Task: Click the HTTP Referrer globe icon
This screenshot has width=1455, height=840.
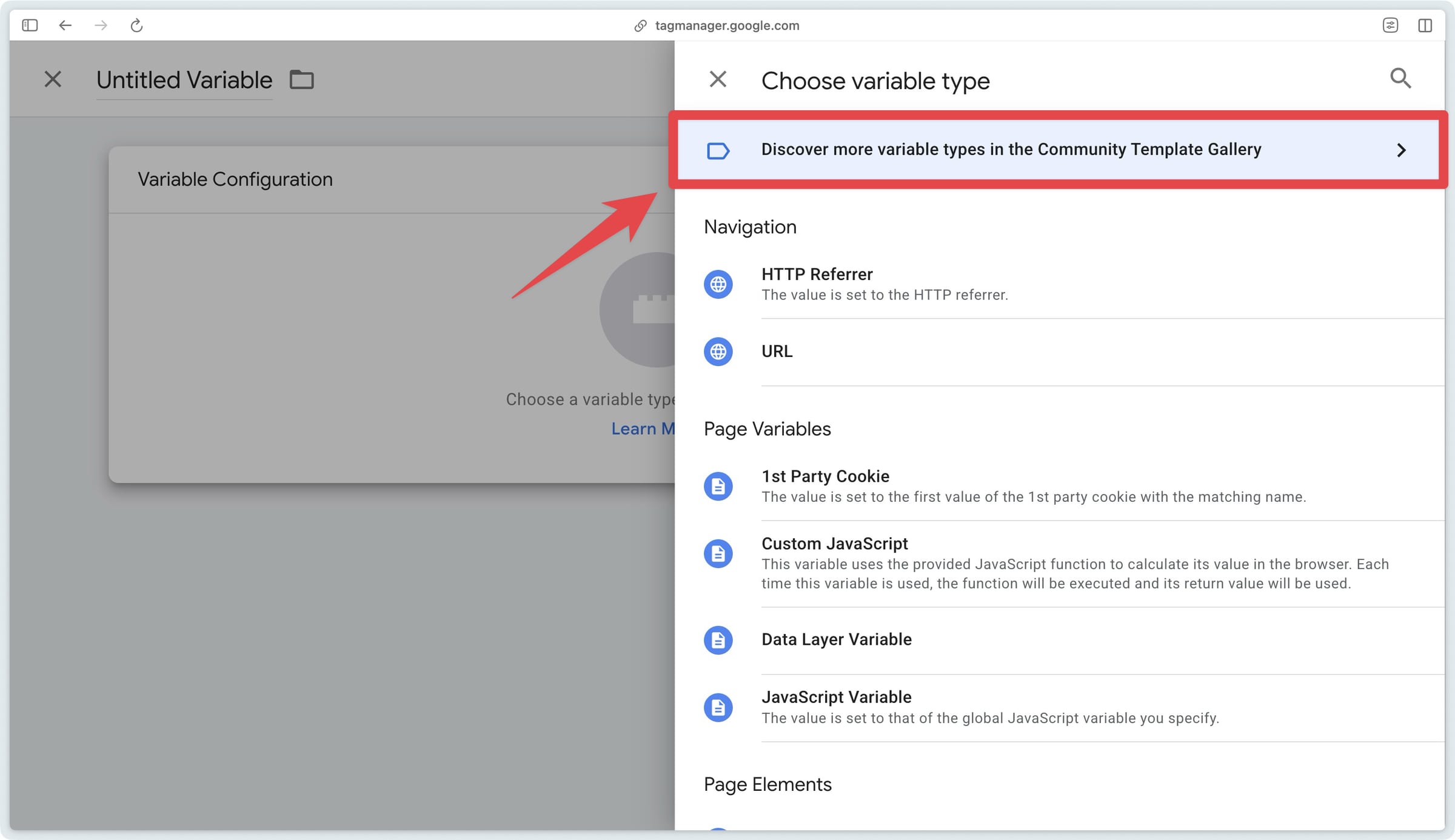Action: pyautogui.click(x=718, y=284)
